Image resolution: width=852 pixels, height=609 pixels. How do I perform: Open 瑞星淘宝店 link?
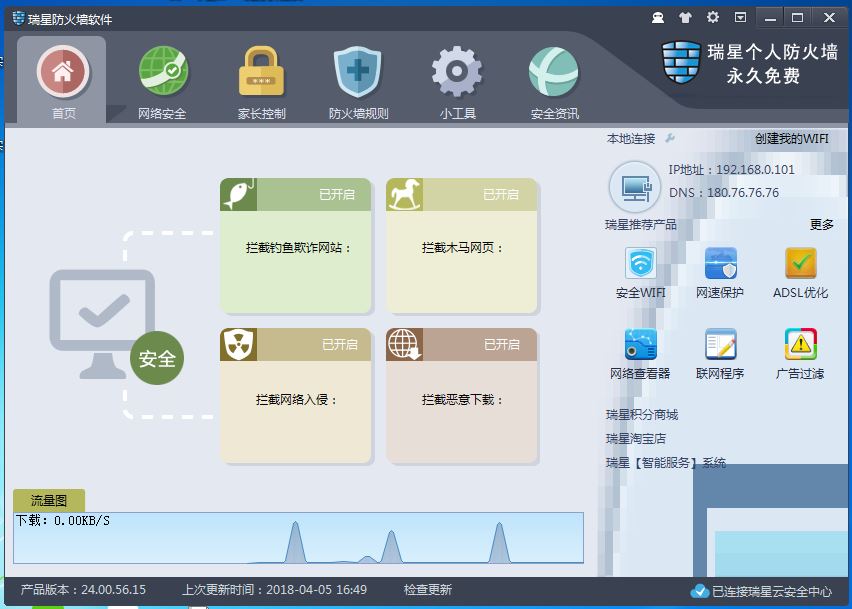point(636,439)
